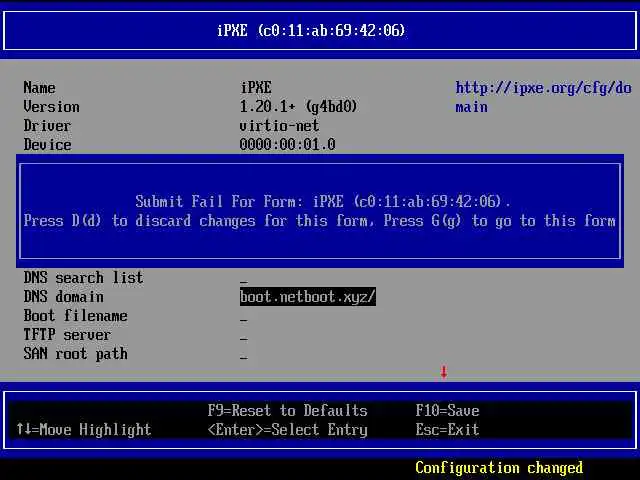Click the Submit Fail For Form message

coord(322,202)
